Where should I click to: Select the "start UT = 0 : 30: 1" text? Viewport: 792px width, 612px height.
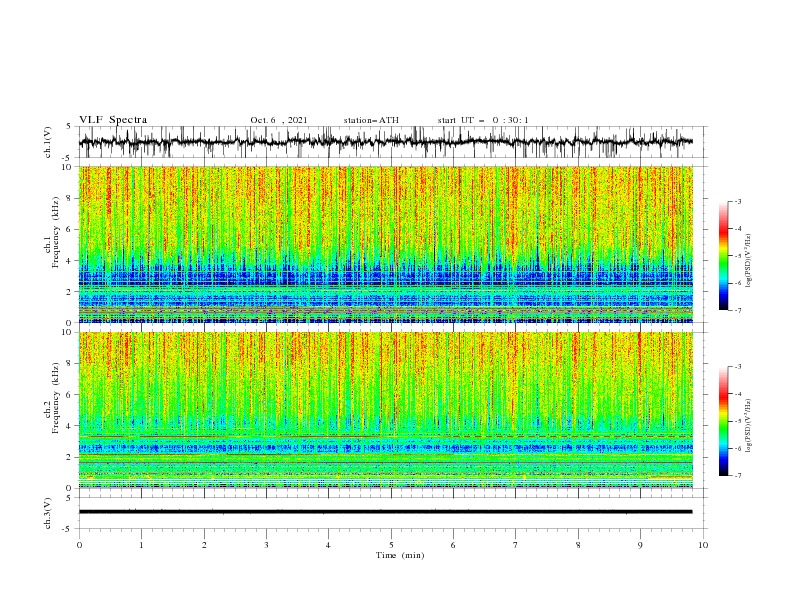click(x=483, y=120)
